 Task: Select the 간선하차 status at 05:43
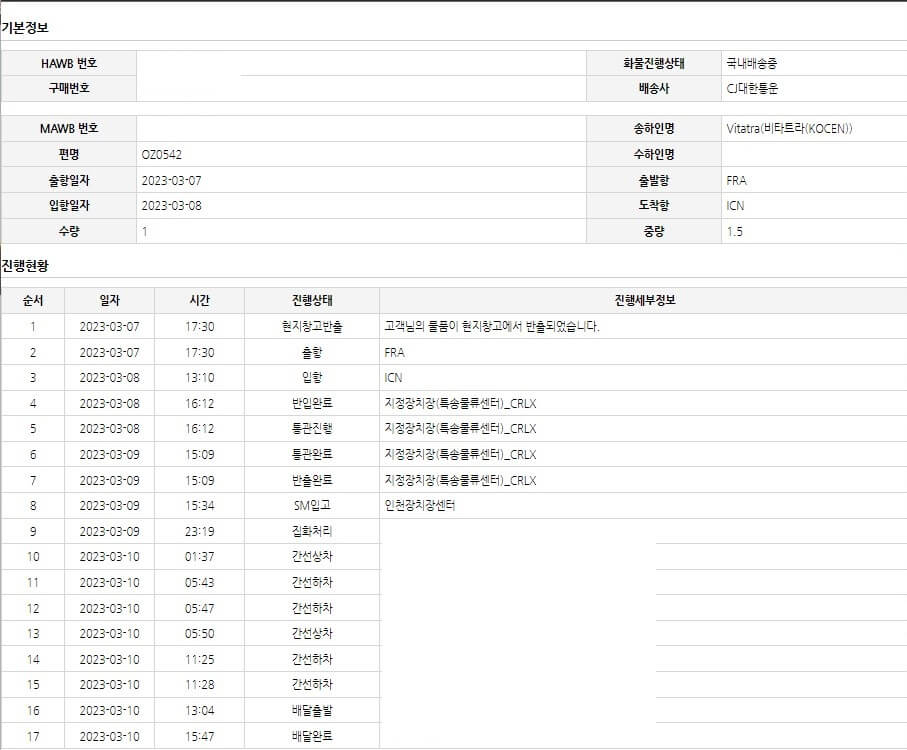coord(312,582)
